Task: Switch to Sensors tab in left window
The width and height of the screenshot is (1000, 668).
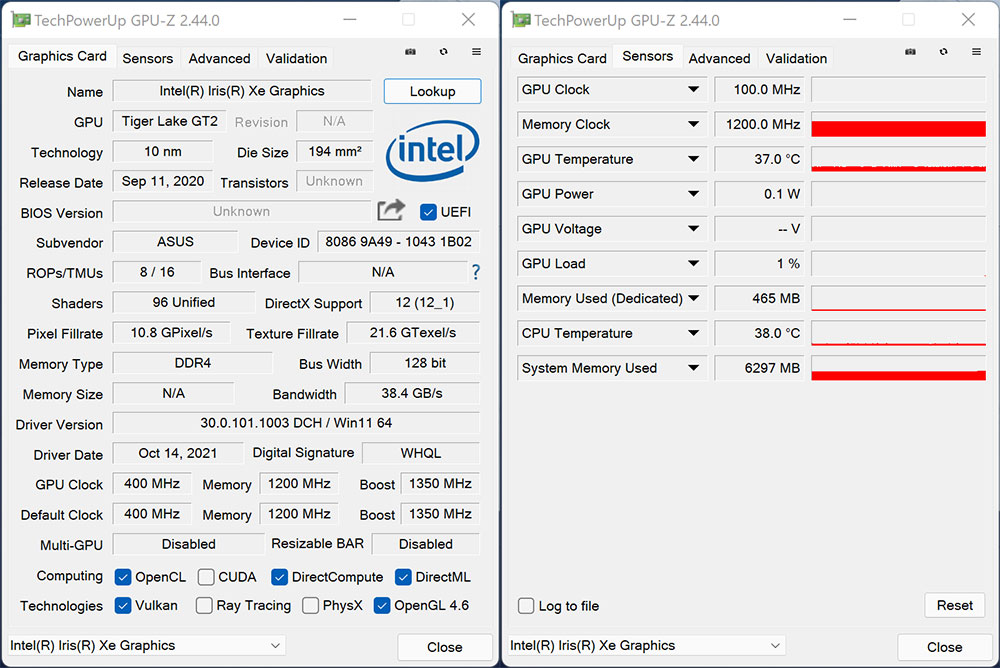Action: (x=147, y=58)
